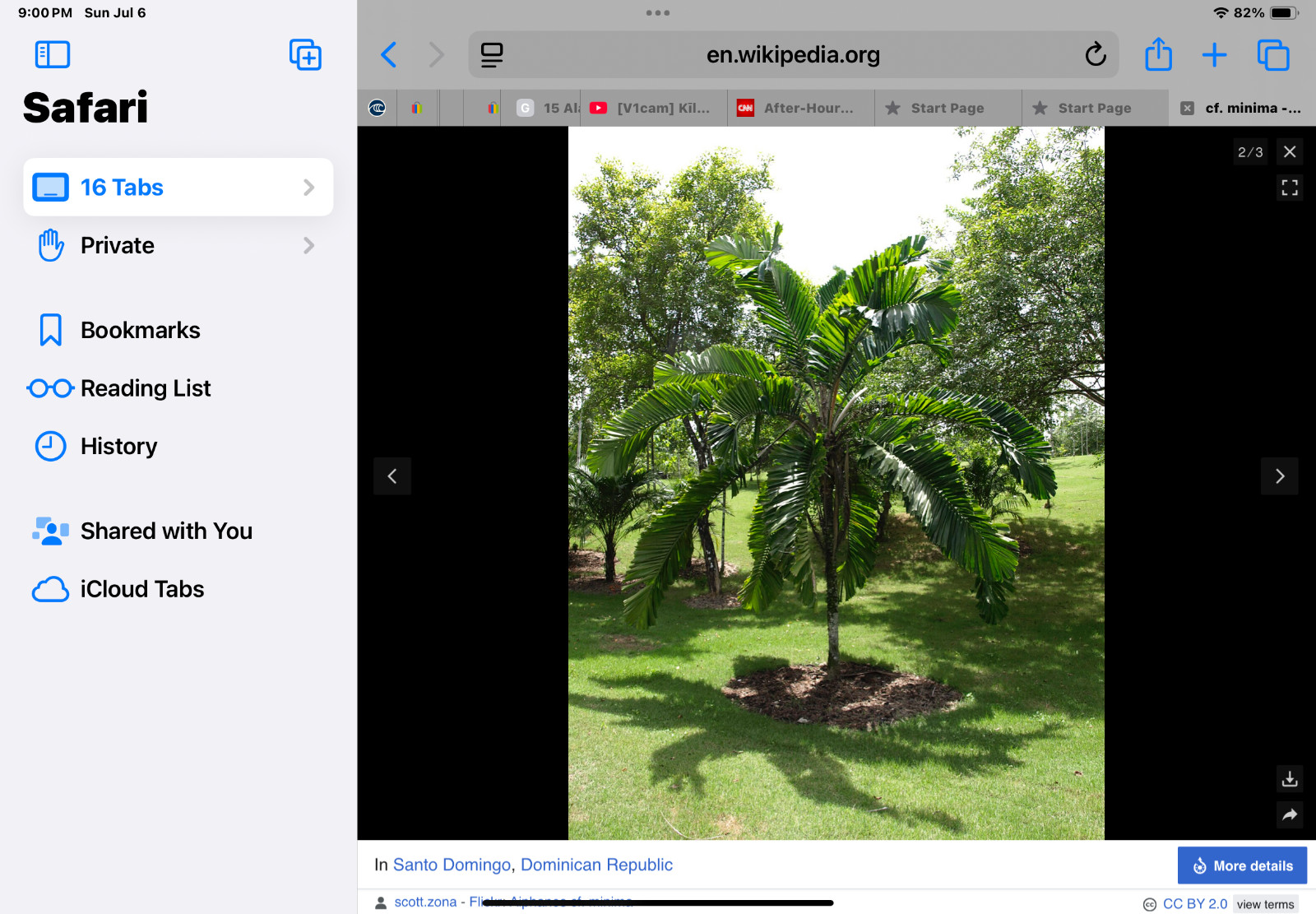Select the 'cf. minima -...' tab
Image resolution: width=1316 pixels, height=914 pixels.
point(1243,108)
